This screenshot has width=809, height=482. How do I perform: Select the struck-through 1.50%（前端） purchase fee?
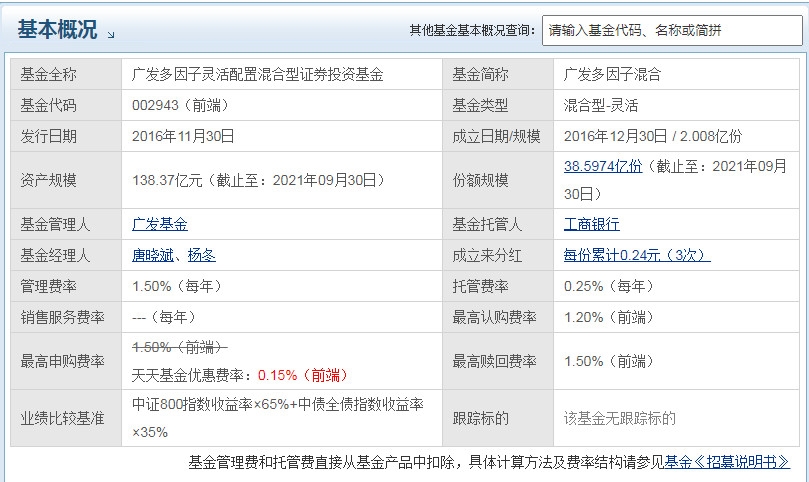coord(180,347)
